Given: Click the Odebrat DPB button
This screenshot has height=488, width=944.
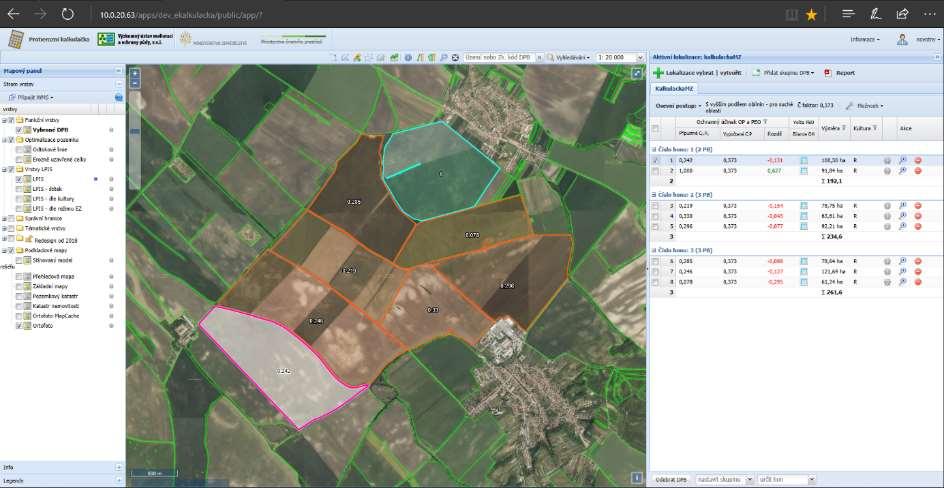Looking at the screenshot, I should pos(672,480).
